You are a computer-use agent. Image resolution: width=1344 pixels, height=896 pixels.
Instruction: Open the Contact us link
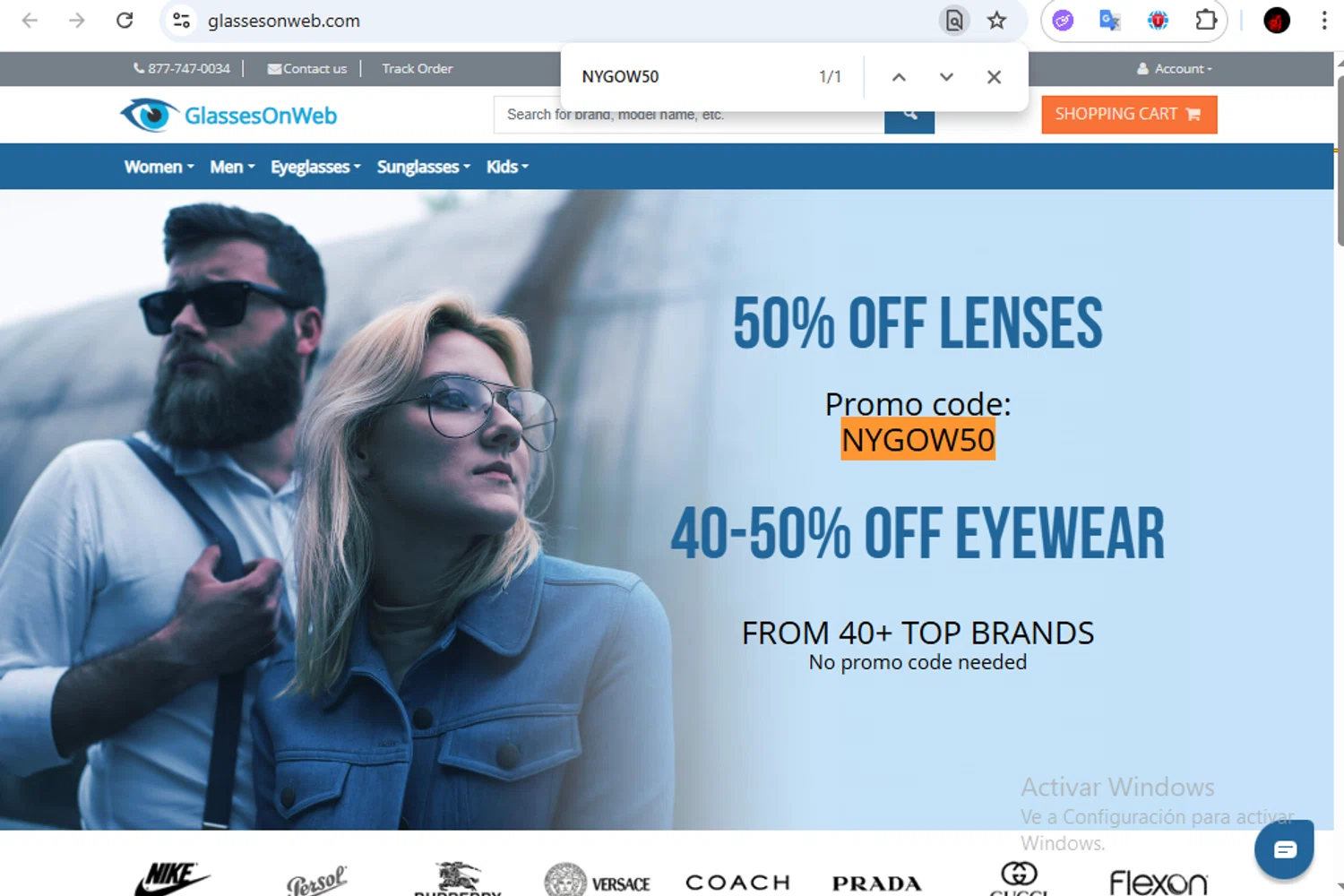(x=306, y=68)
